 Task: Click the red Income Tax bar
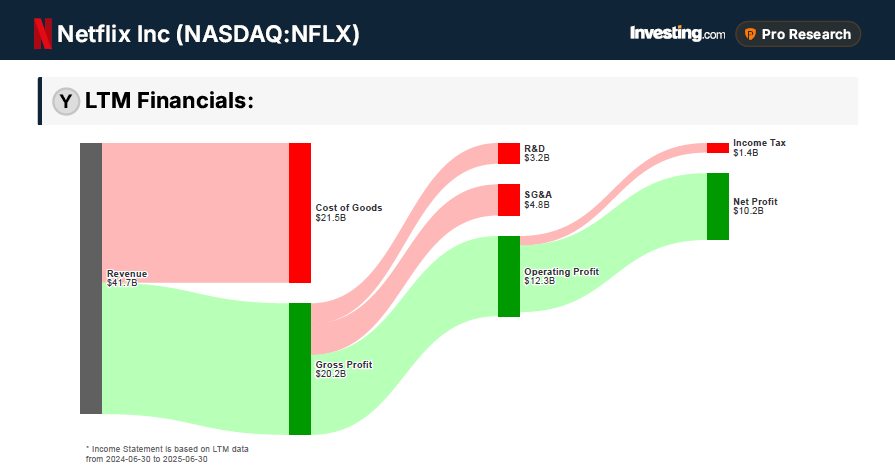(718, 148)
